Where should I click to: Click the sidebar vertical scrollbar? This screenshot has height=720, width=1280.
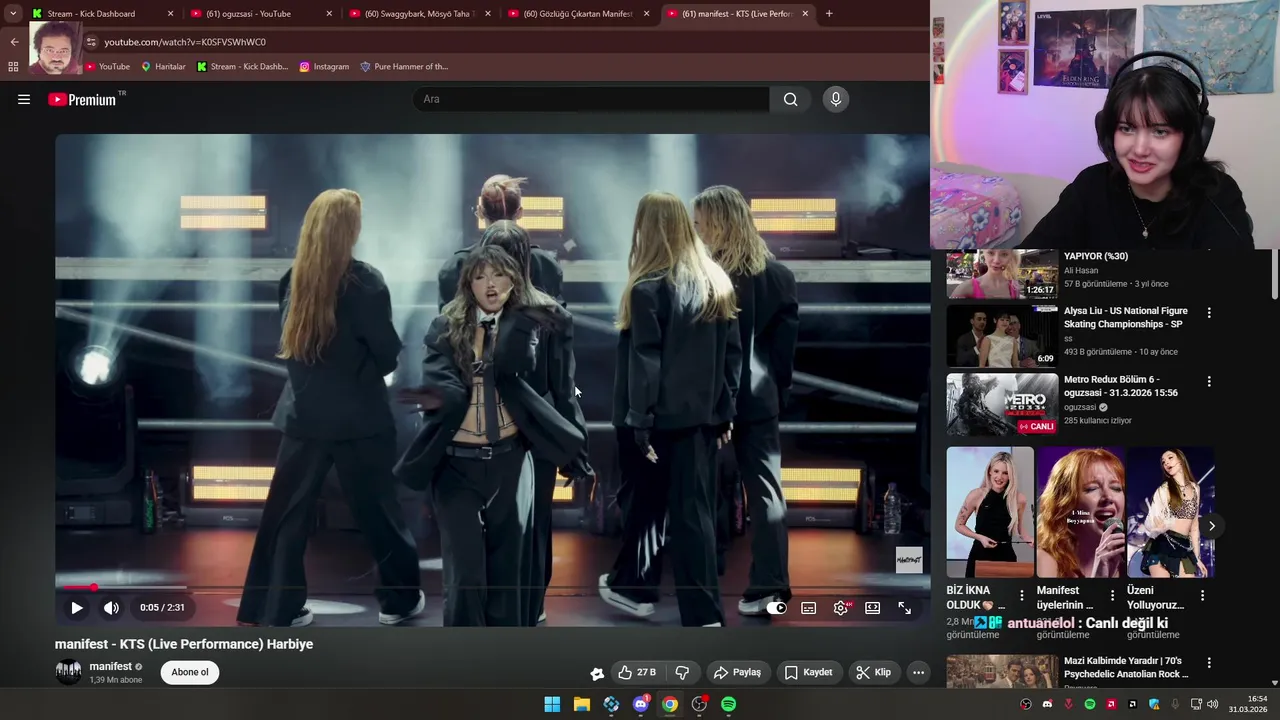pyautogui.click(x=1275, y=274)
